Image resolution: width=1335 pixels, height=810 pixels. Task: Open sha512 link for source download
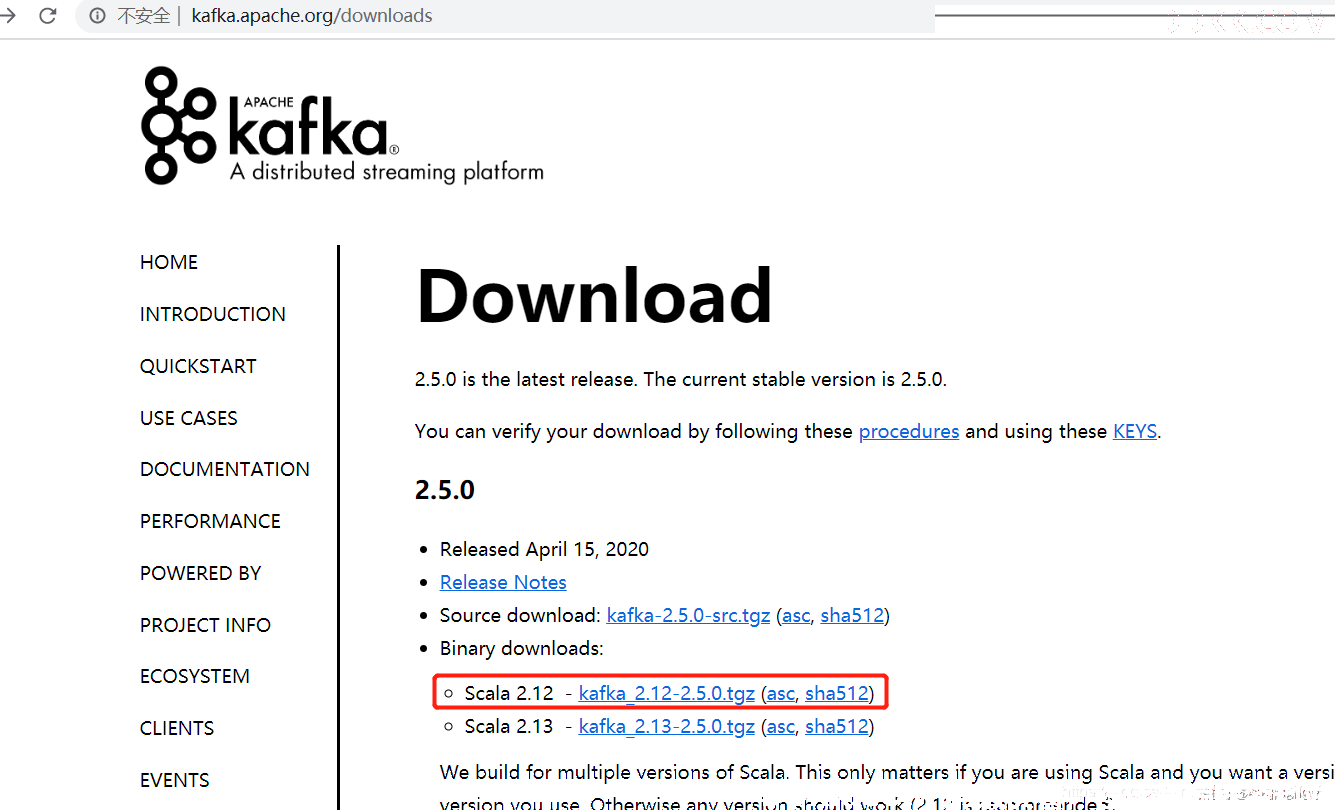[852, 615]
